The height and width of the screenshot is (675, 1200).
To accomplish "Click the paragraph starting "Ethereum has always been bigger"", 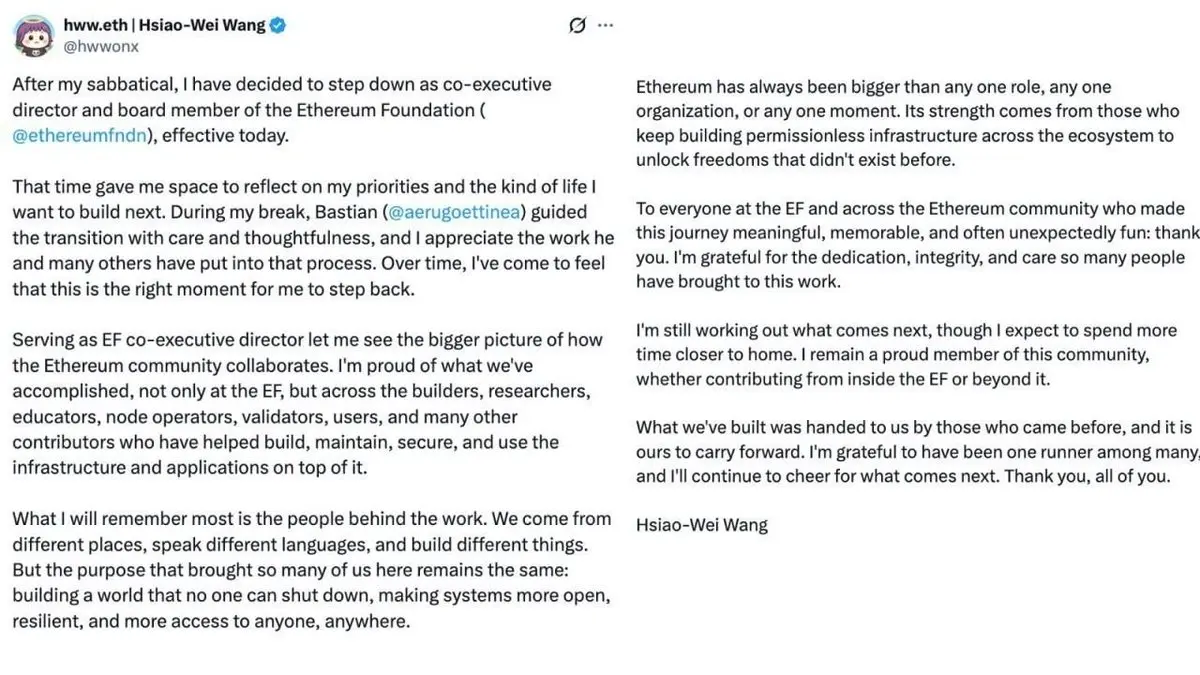I will tap(908, 123).
